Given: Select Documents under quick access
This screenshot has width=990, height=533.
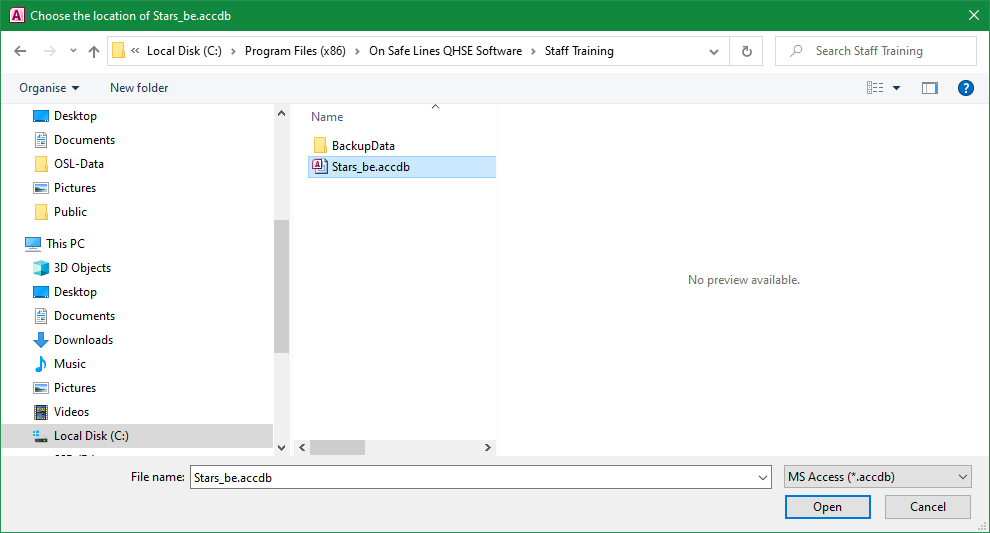Looking at the screenshot, I should click(x=84, y=140).
